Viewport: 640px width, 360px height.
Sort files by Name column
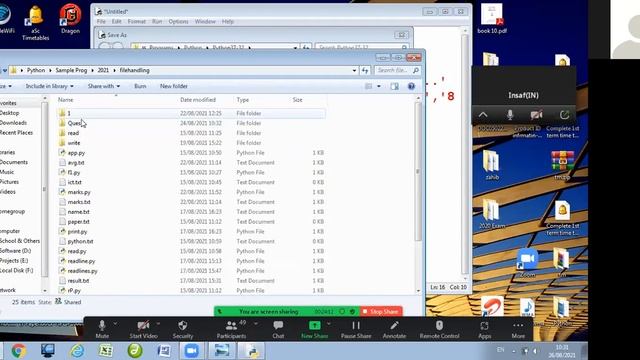click(65, 100)
